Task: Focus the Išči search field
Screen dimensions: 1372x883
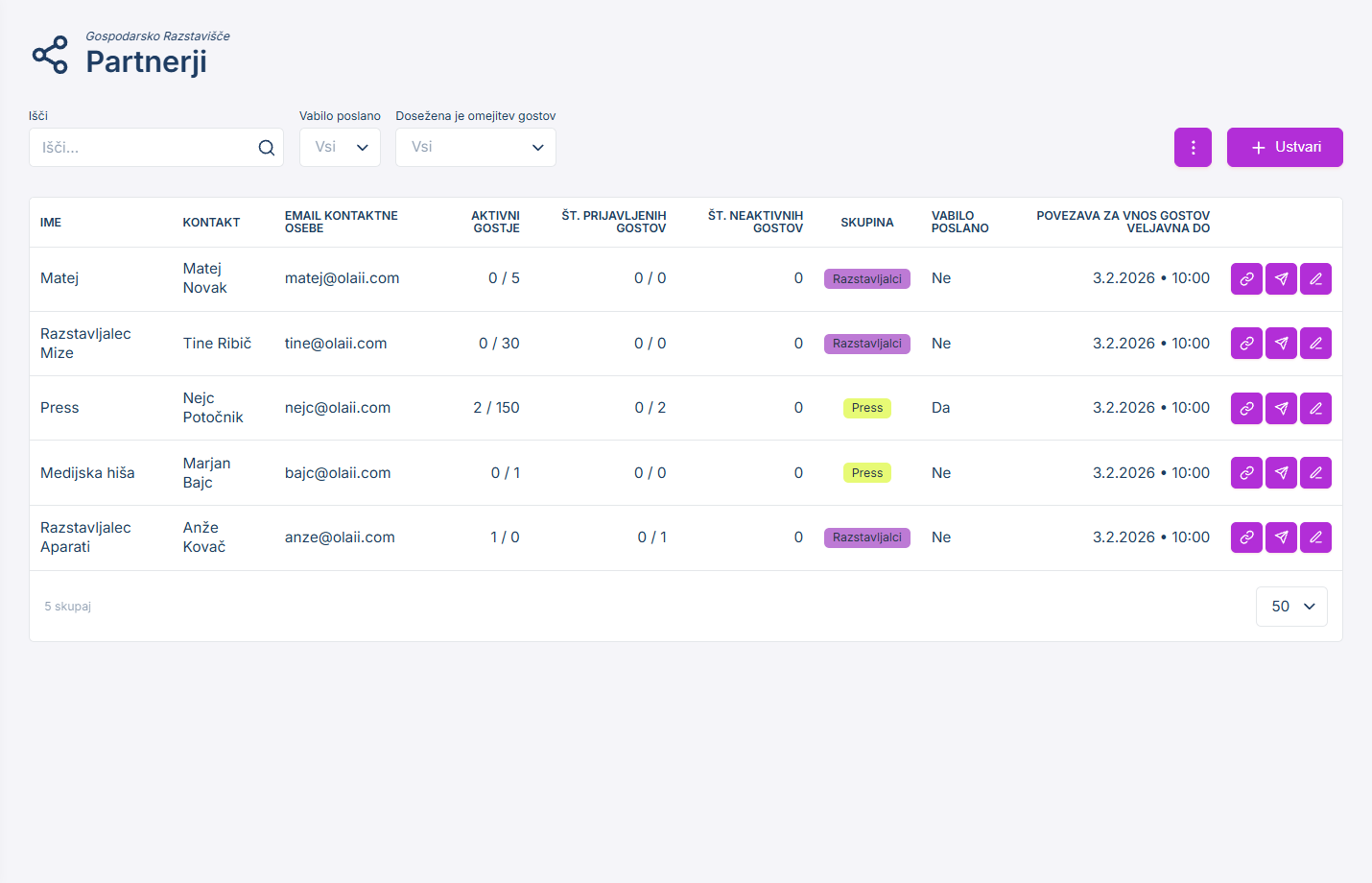Action: pyautogui.click(x=144, y=148)
